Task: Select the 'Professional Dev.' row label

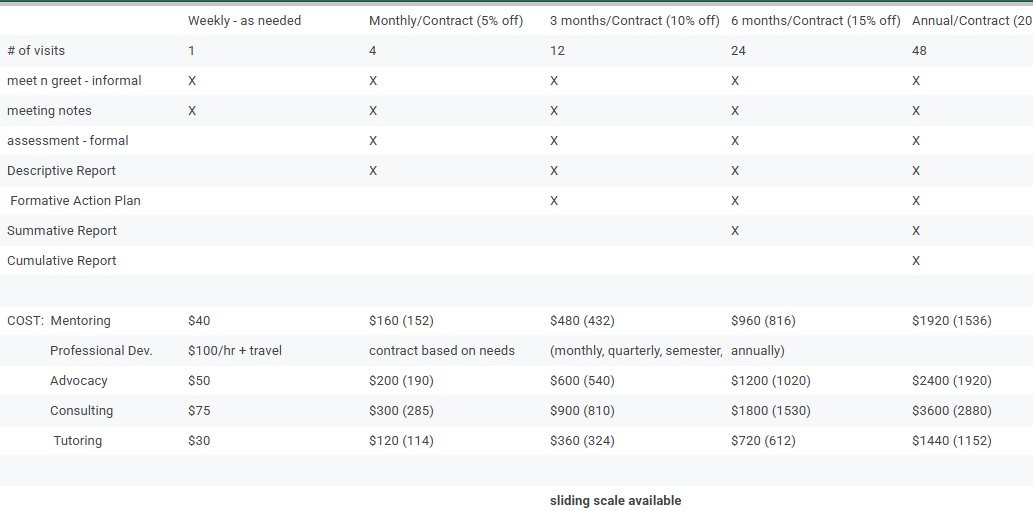Action: [101, 351]
